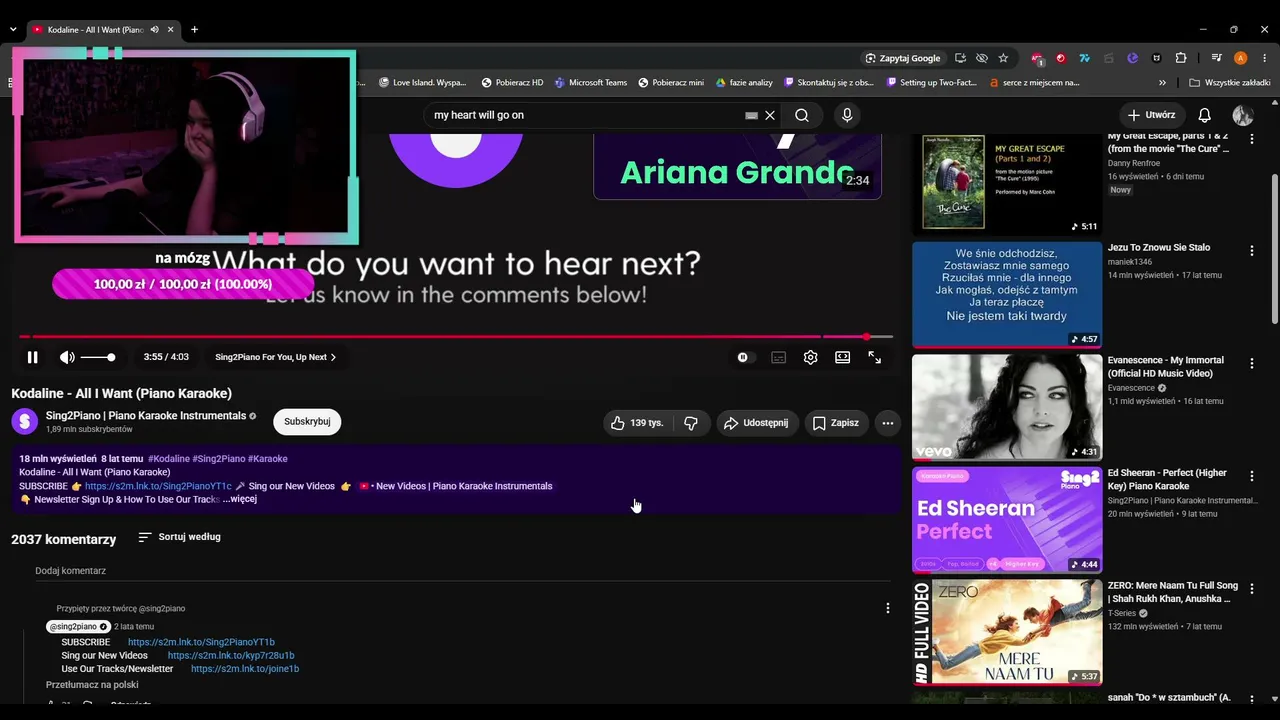Click Przetłumacz na polski translate link
Screen dimensions: 1280x720
92,685
